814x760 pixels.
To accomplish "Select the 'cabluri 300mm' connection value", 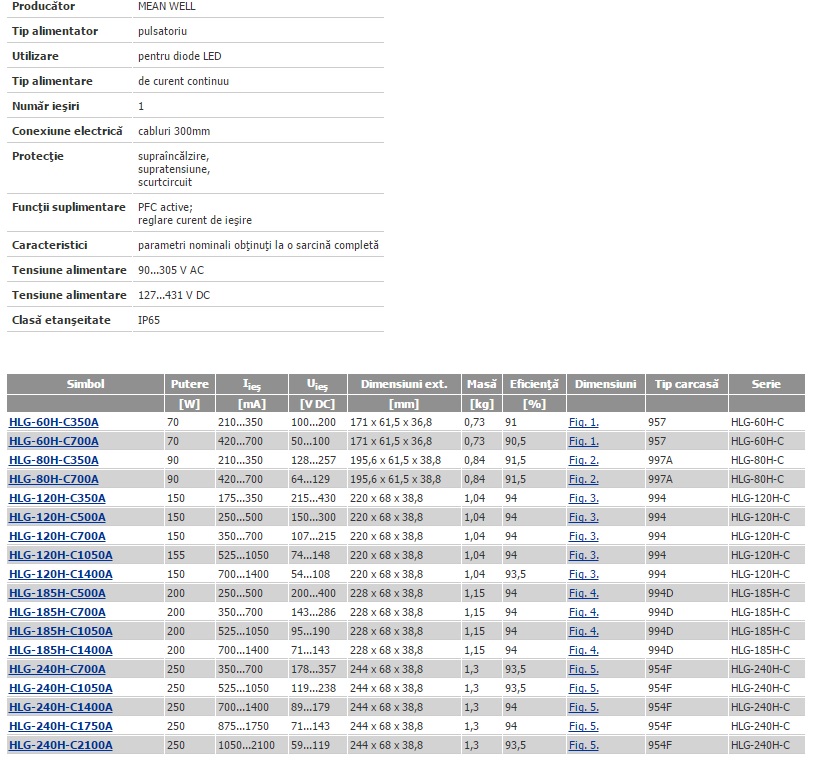I will coord(174,131).
